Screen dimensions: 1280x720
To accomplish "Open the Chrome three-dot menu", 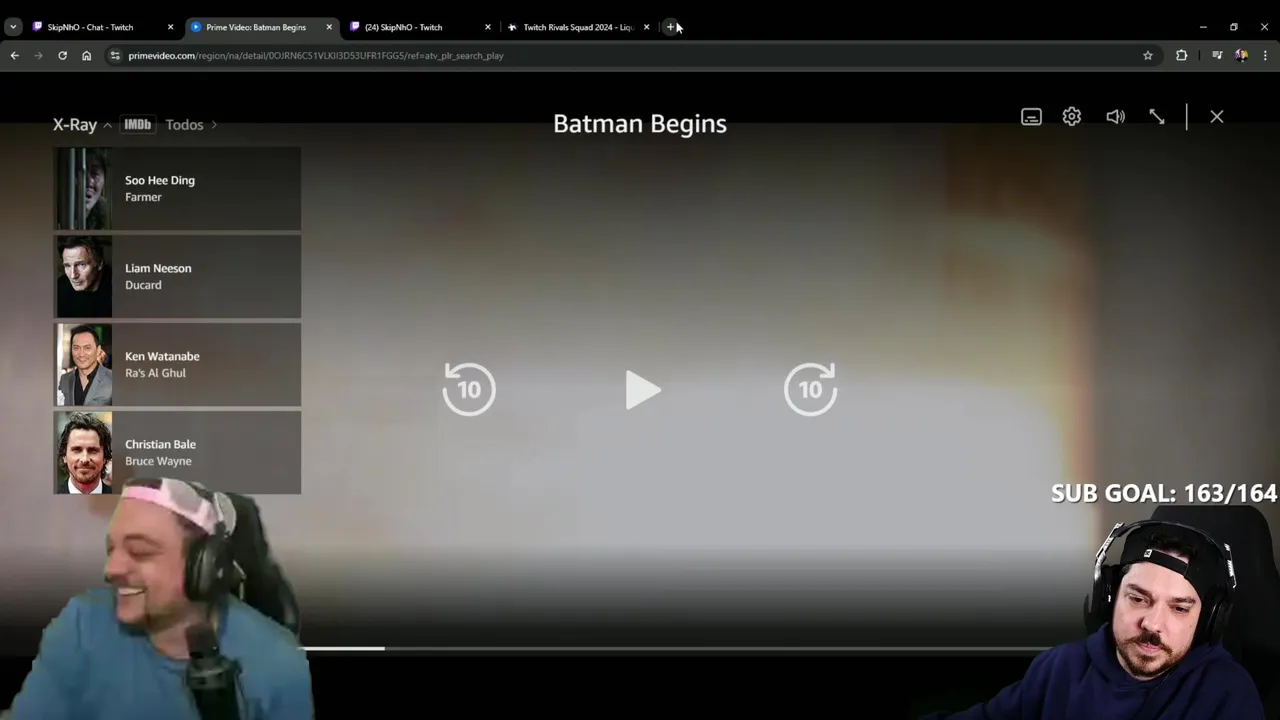I will coord(1265,56).
